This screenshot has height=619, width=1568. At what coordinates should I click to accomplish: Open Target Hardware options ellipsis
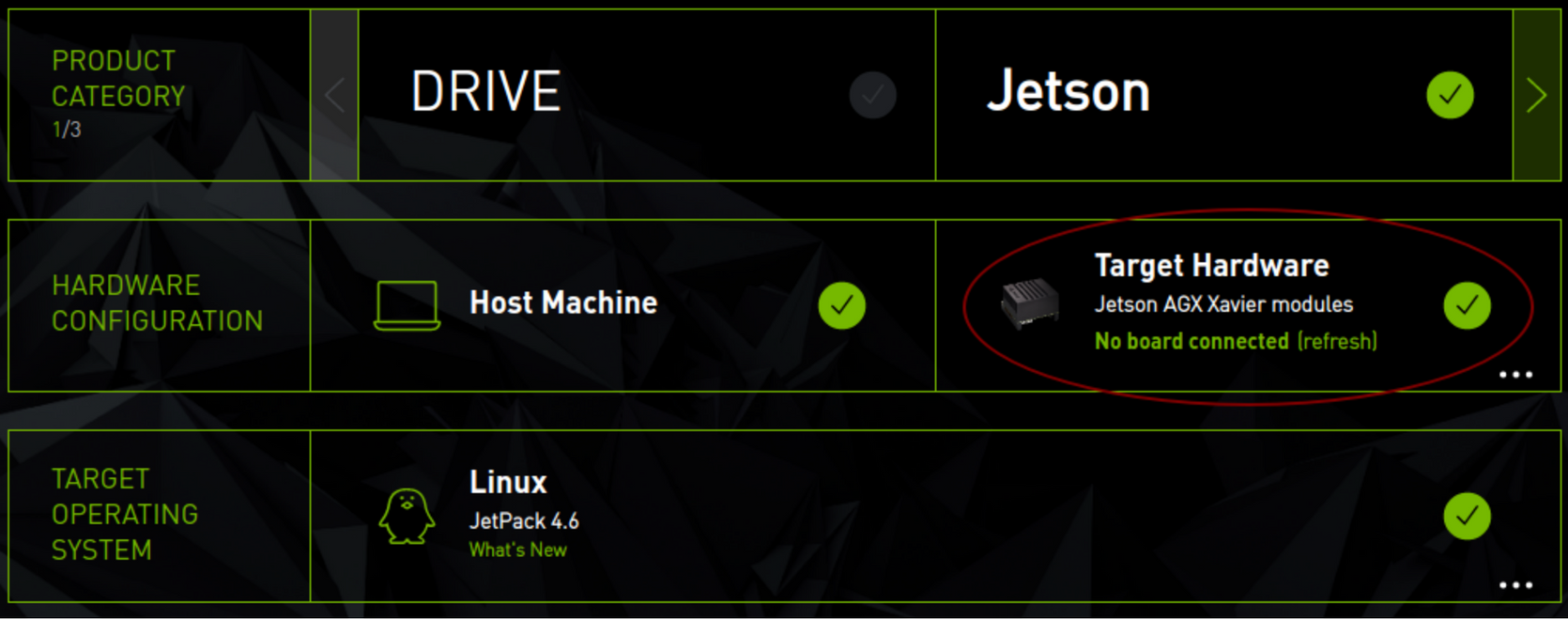click(1515, 375)
